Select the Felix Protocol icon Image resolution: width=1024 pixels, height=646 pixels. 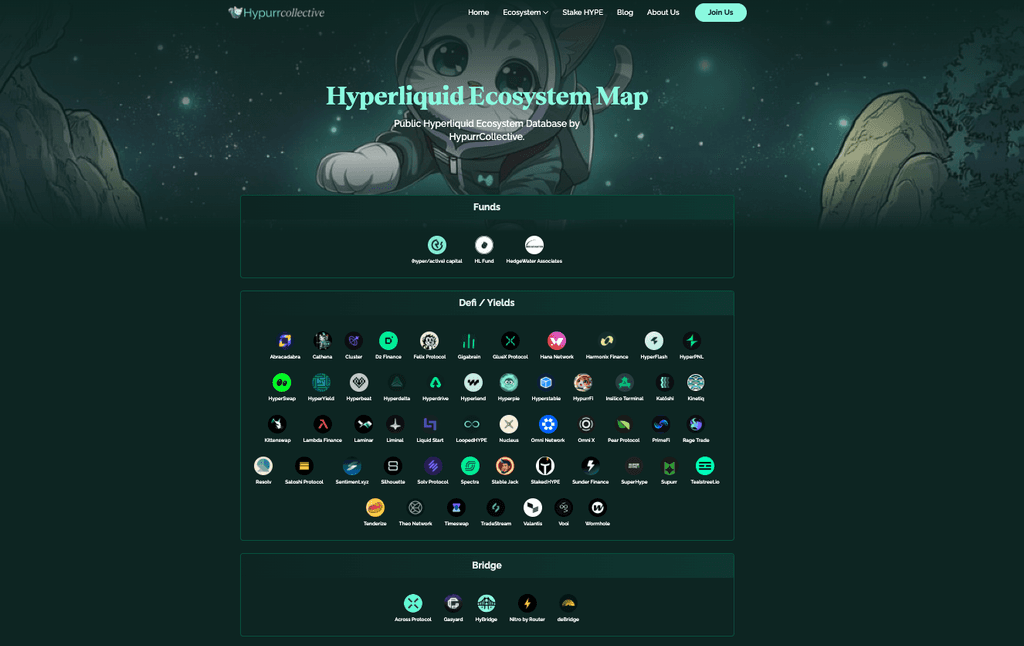tap(429, 340)
